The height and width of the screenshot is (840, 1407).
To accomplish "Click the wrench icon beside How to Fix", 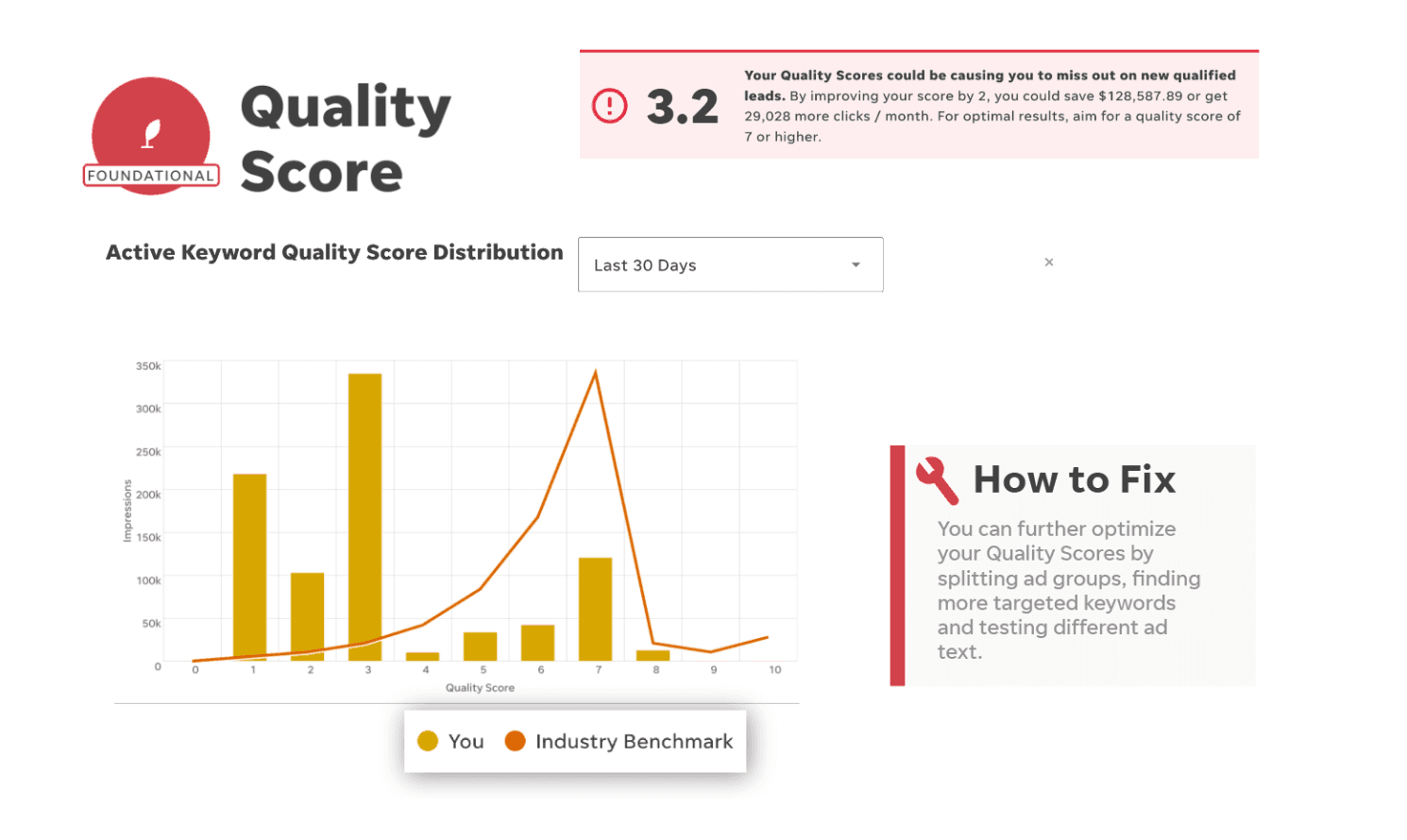I will coord(937,480).
